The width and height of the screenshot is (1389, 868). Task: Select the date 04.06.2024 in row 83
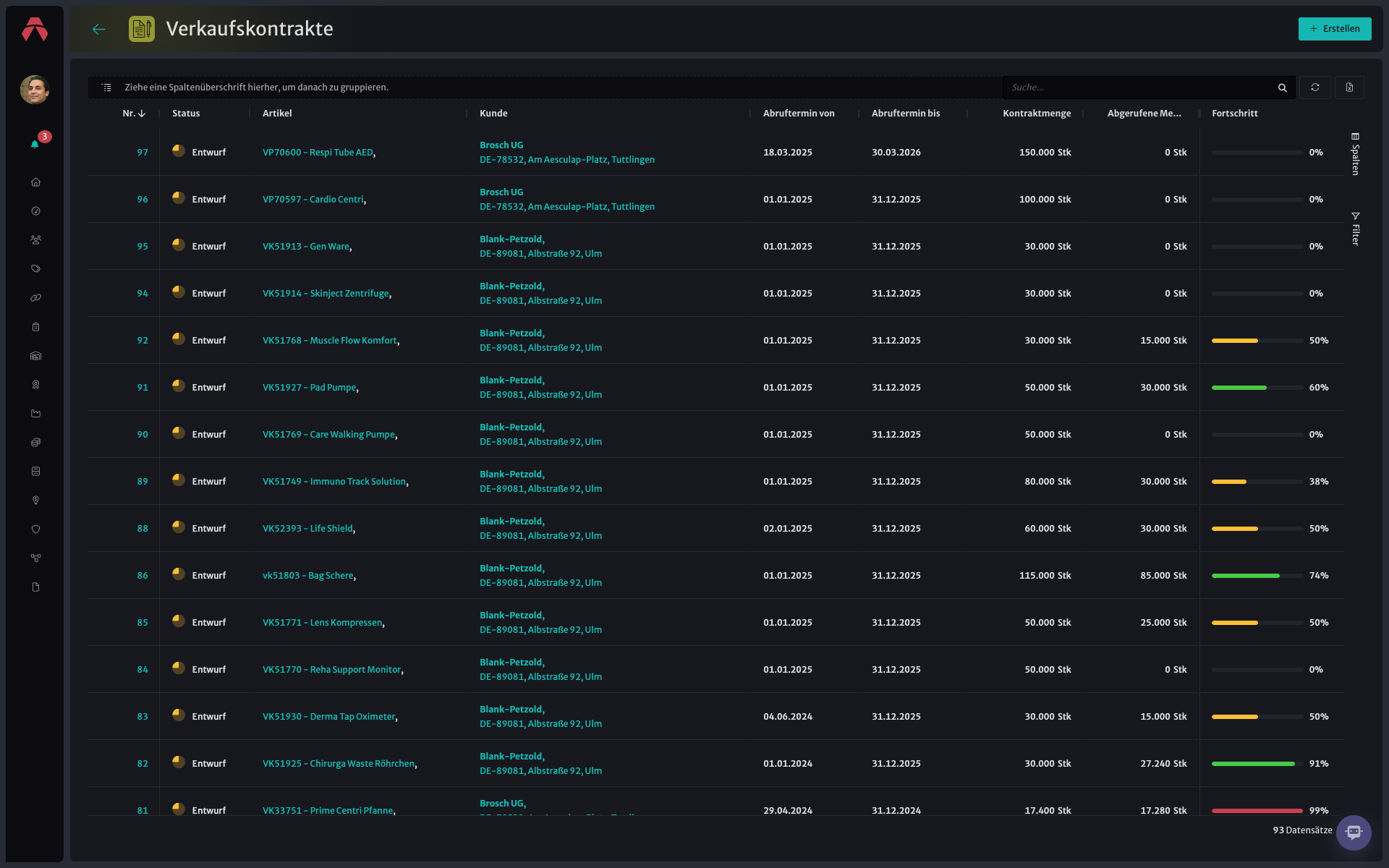point(788,717)
